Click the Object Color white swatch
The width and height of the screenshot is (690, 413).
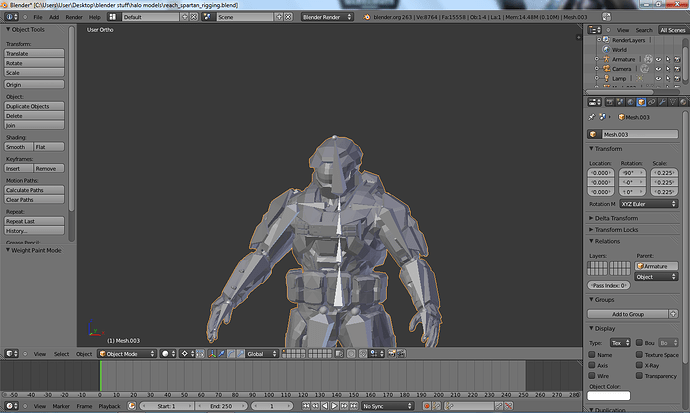click(x=609, y=395)
